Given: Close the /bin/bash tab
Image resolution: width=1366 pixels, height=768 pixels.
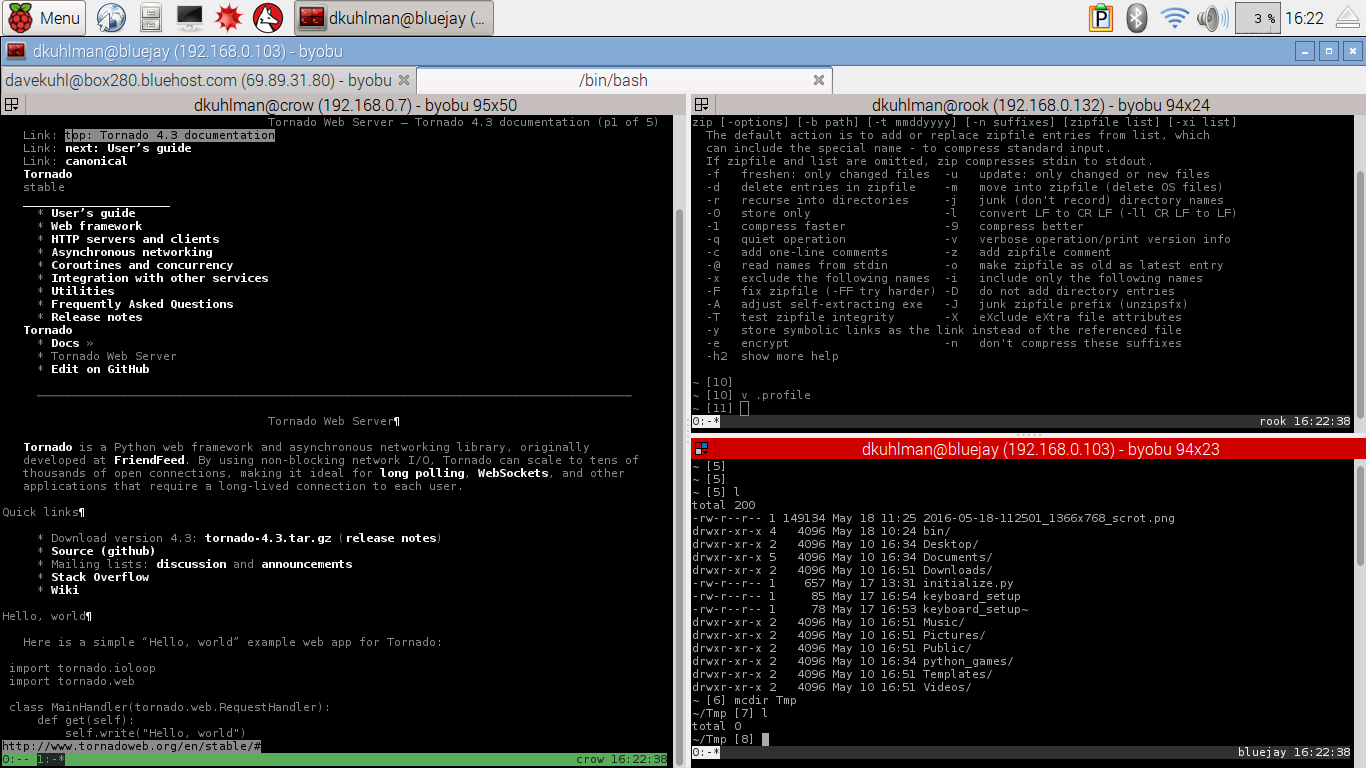Looking at the screenshot, I should coord(819,80).
